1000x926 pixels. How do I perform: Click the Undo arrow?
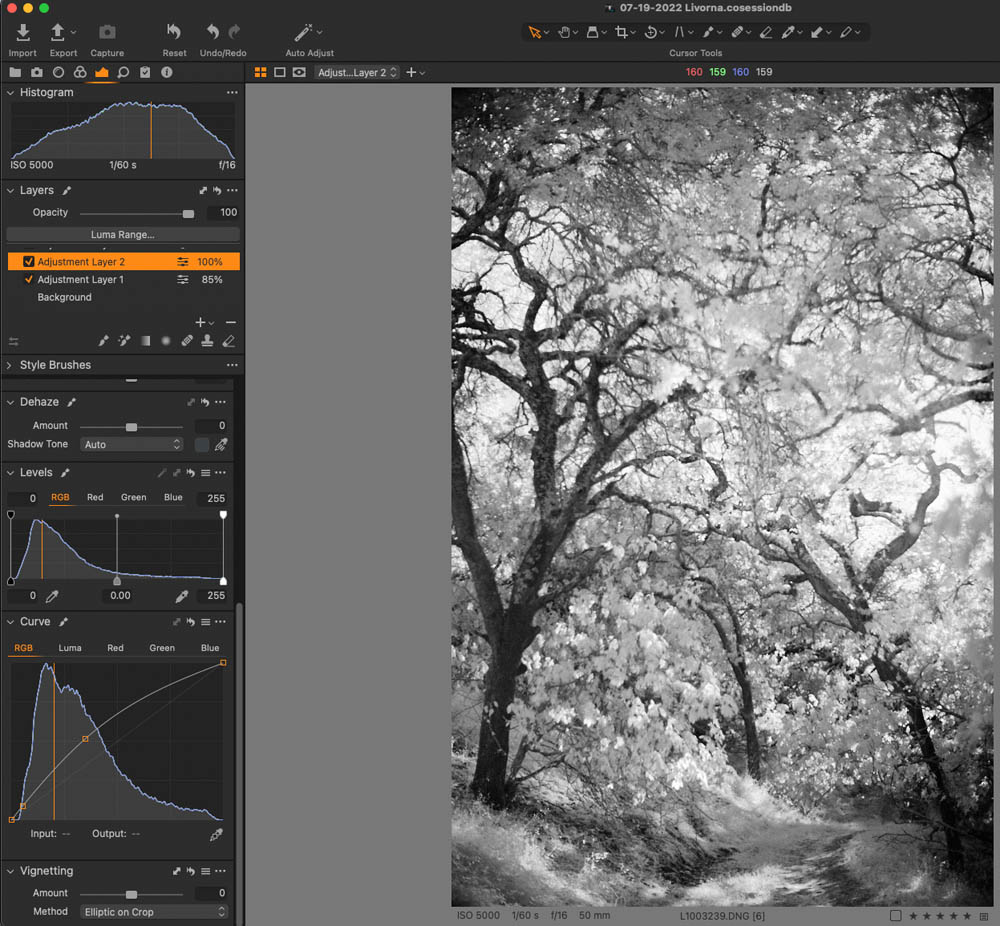213,31
